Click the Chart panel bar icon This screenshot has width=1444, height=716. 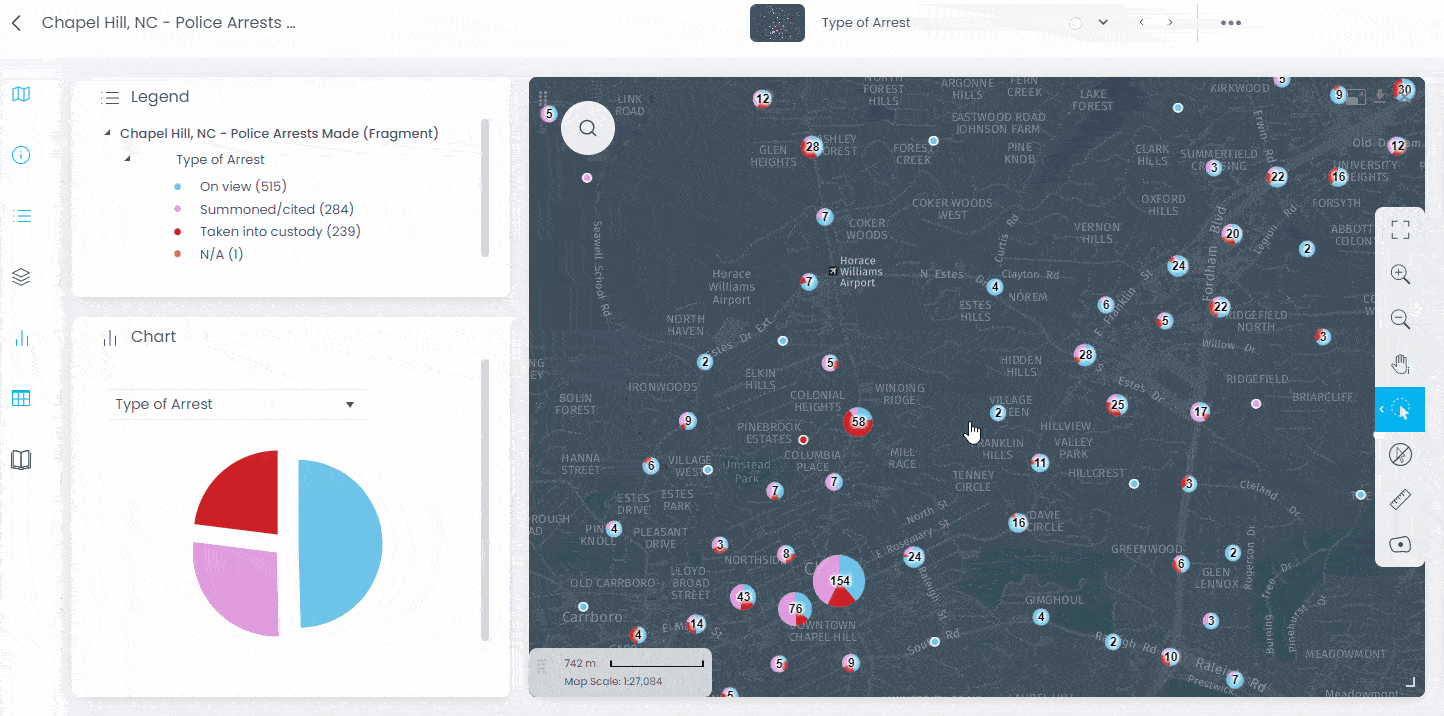[110, 338]
